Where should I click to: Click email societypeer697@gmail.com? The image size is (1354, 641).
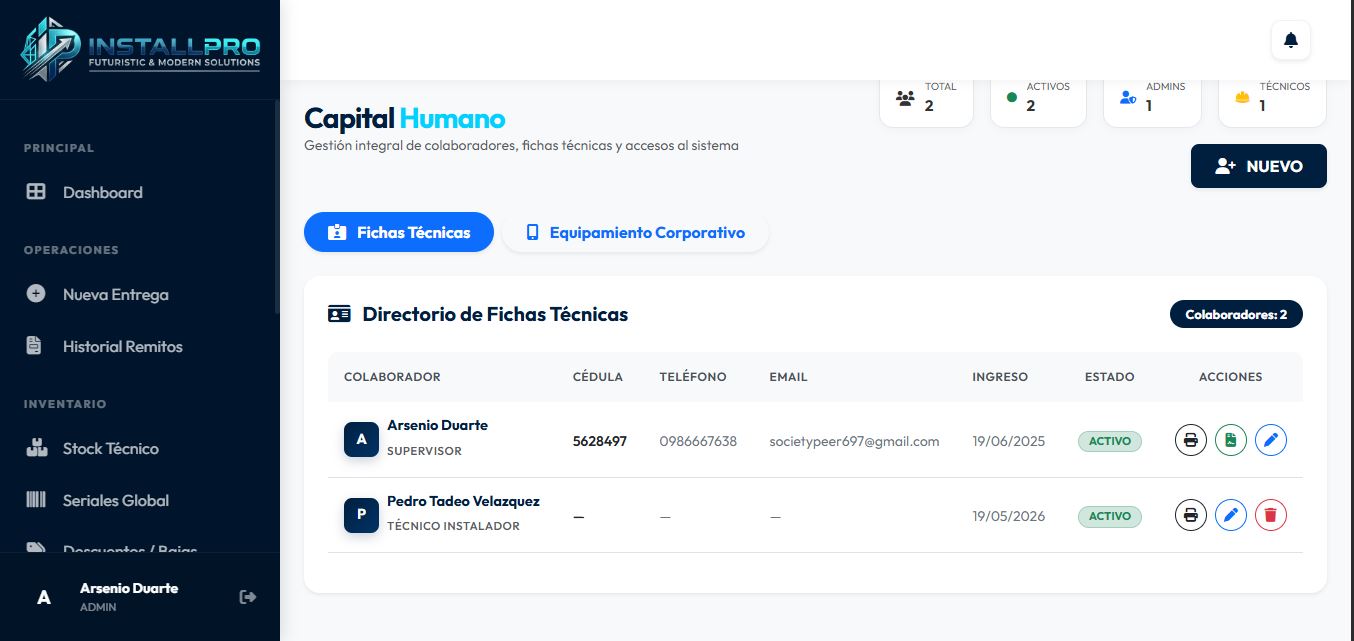pyautogui.click(x=854, y=441)
